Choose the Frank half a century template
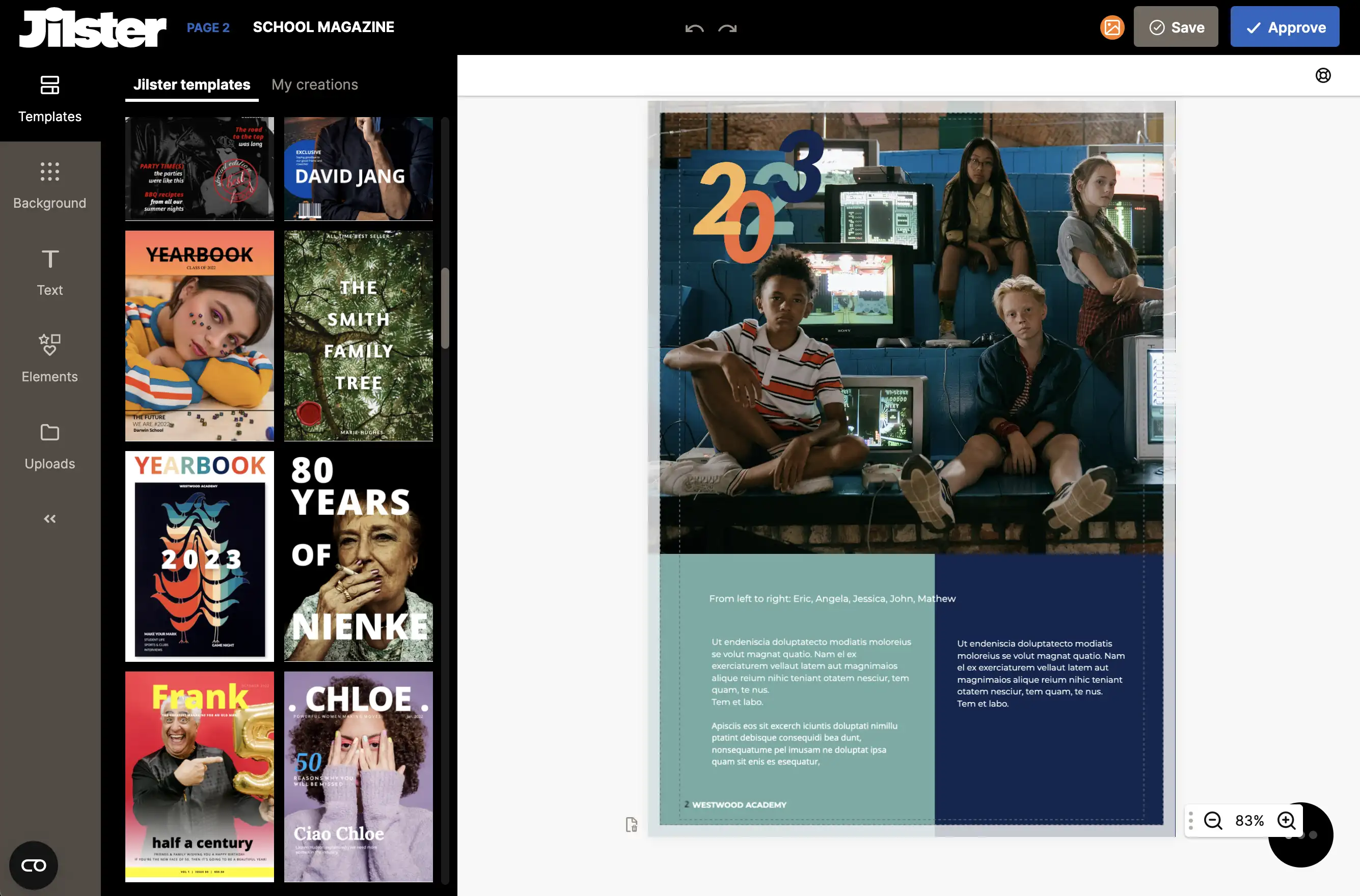Screen dimensions: 1360x896 point(200,776)
